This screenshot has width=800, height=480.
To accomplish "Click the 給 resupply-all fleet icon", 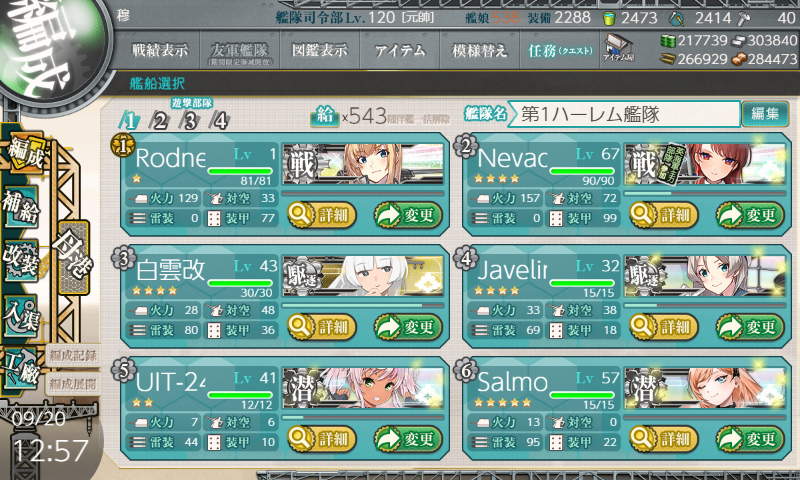I will coord(325,116).
